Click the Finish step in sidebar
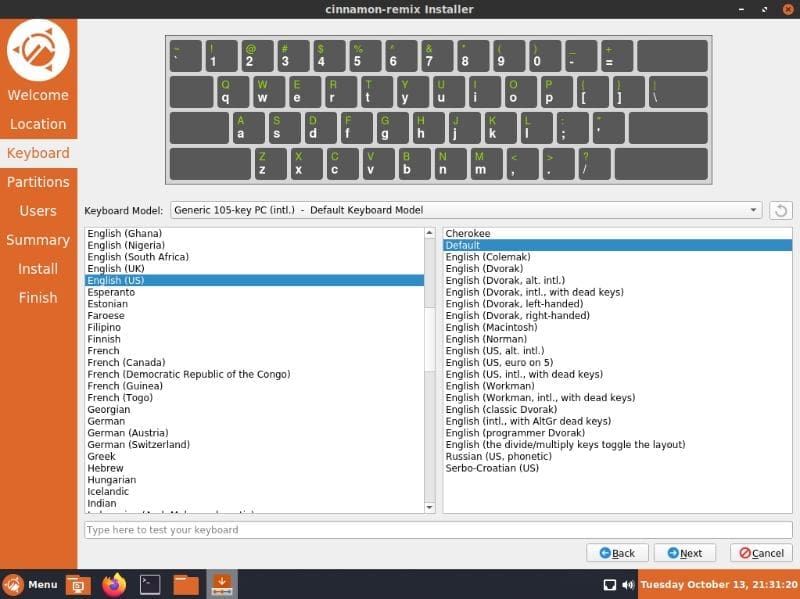 click(38, 297)
